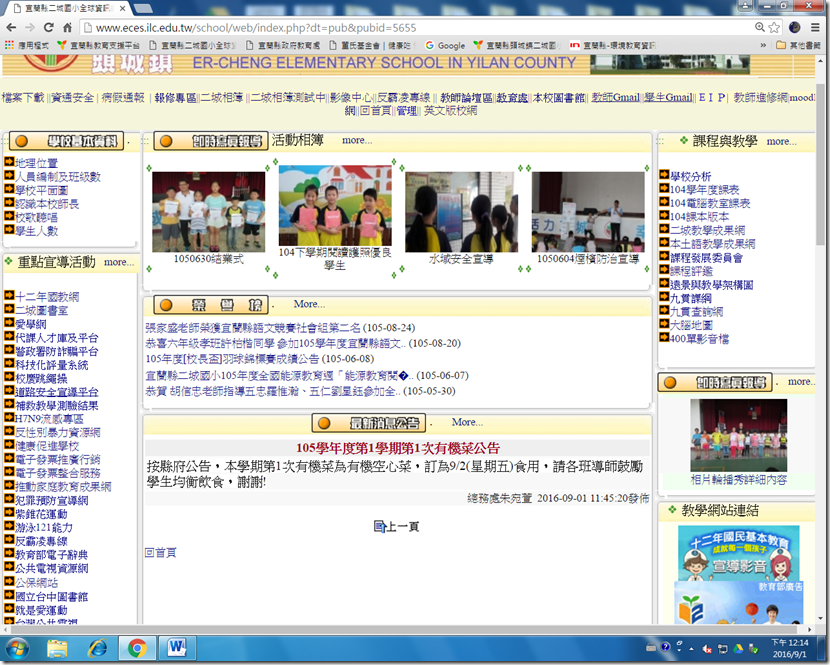Show hidden system tray icons
The height and width of the screenshot is (665, 830).
tap(691, 649)
